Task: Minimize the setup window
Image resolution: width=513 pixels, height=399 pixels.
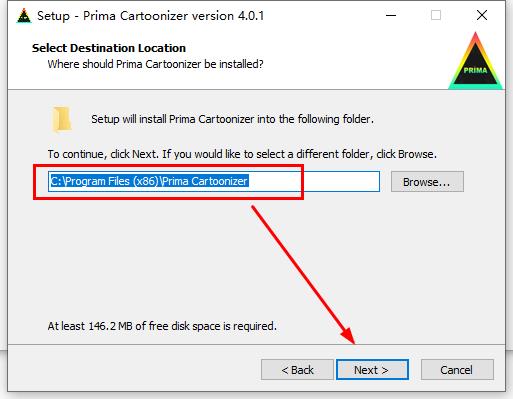Action: (x=391, y=15)
